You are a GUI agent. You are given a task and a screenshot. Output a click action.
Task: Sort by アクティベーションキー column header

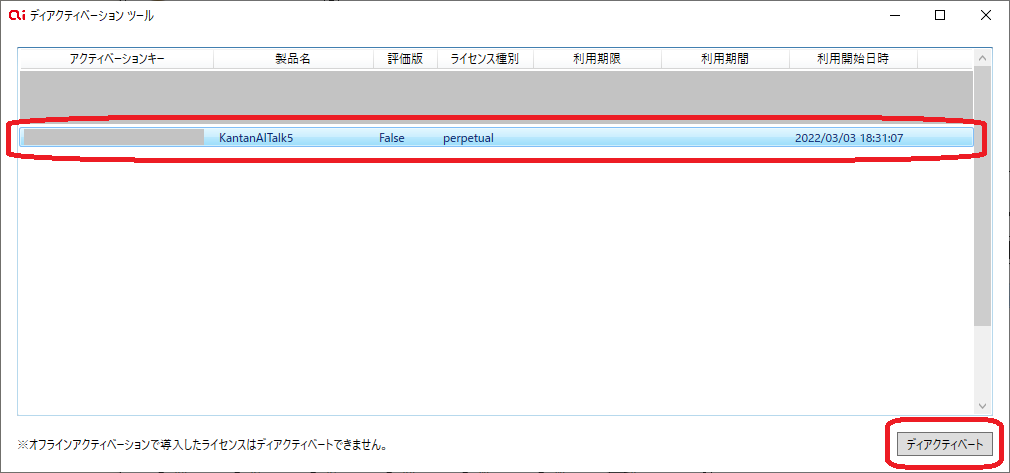click(x=117, y=59)
